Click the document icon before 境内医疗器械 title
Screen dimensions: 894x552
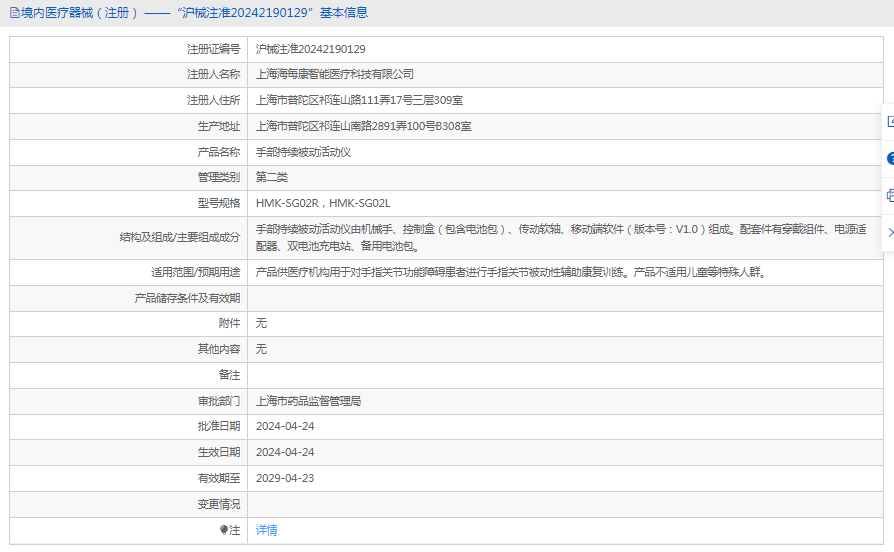15,13
